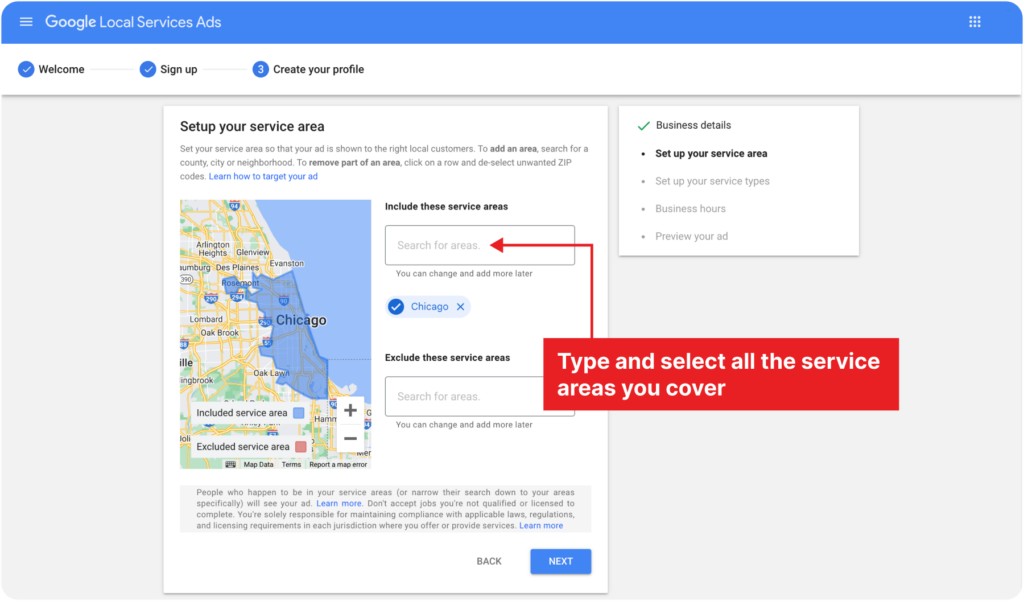Click the Chicago chip label
Screen dimensions: 1024x601
[429, 306]
